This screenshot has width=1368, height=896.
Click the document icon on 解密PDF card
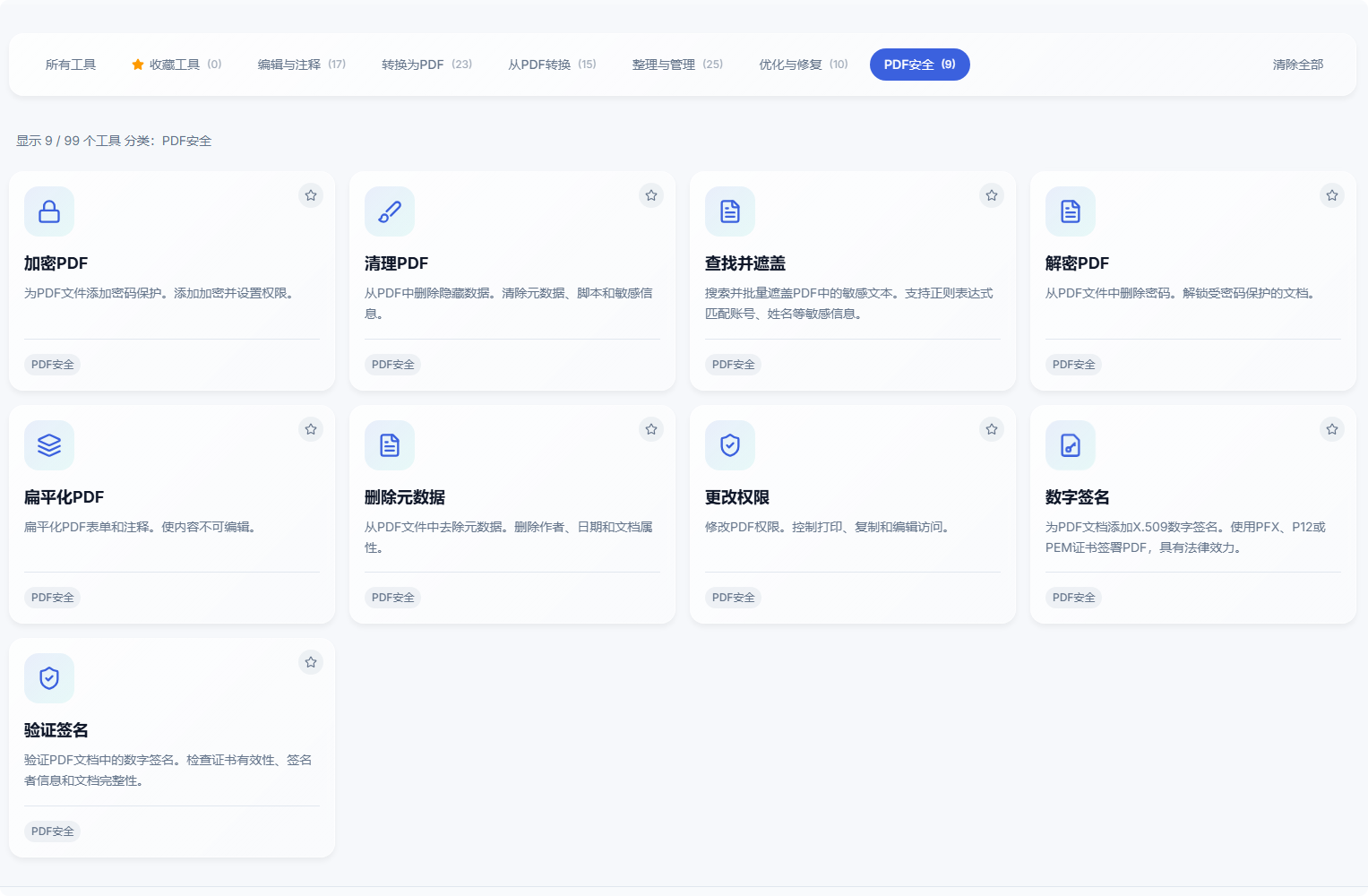click(x=1071, y=211)
